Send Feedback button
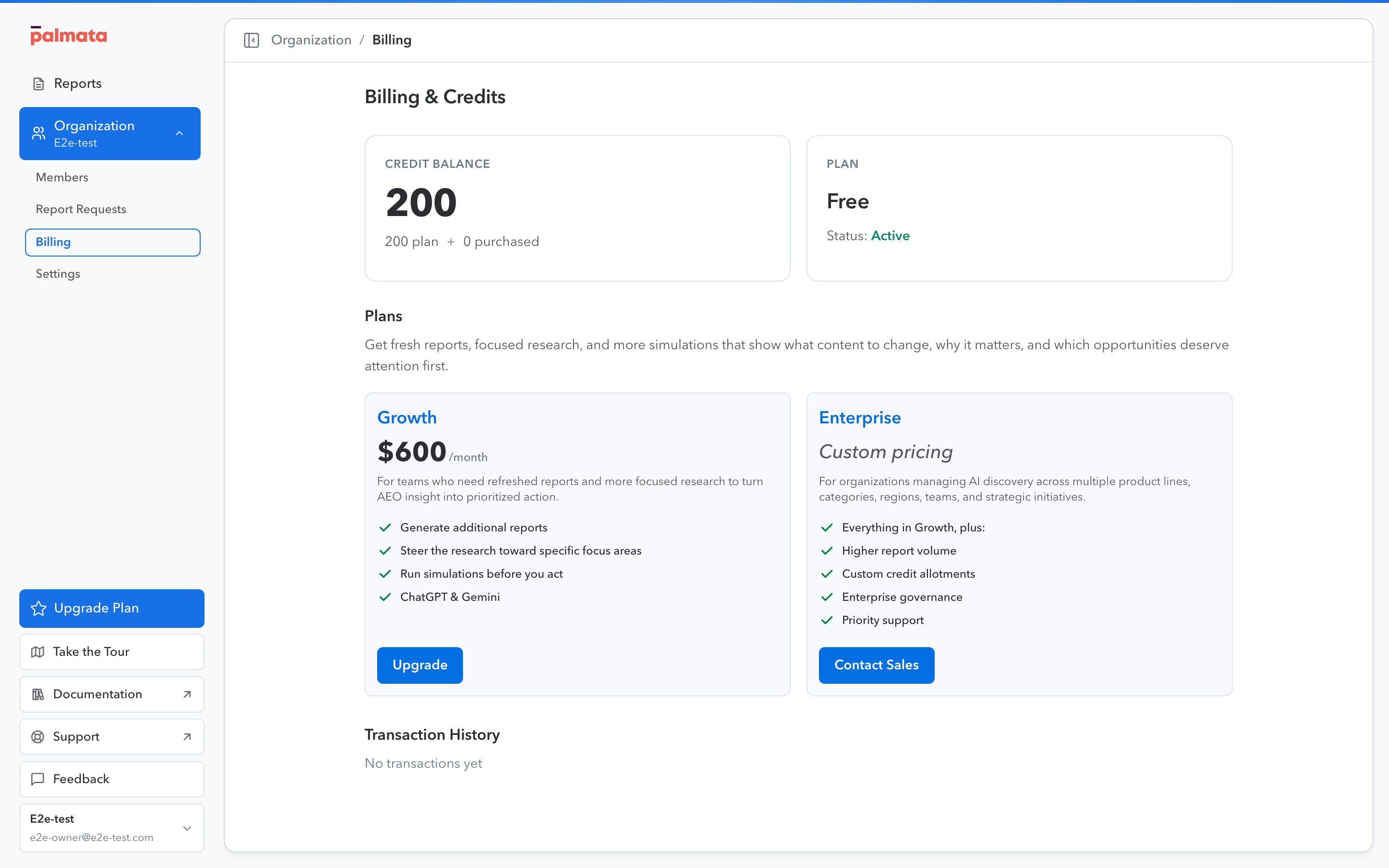 (x=112, y=779)
